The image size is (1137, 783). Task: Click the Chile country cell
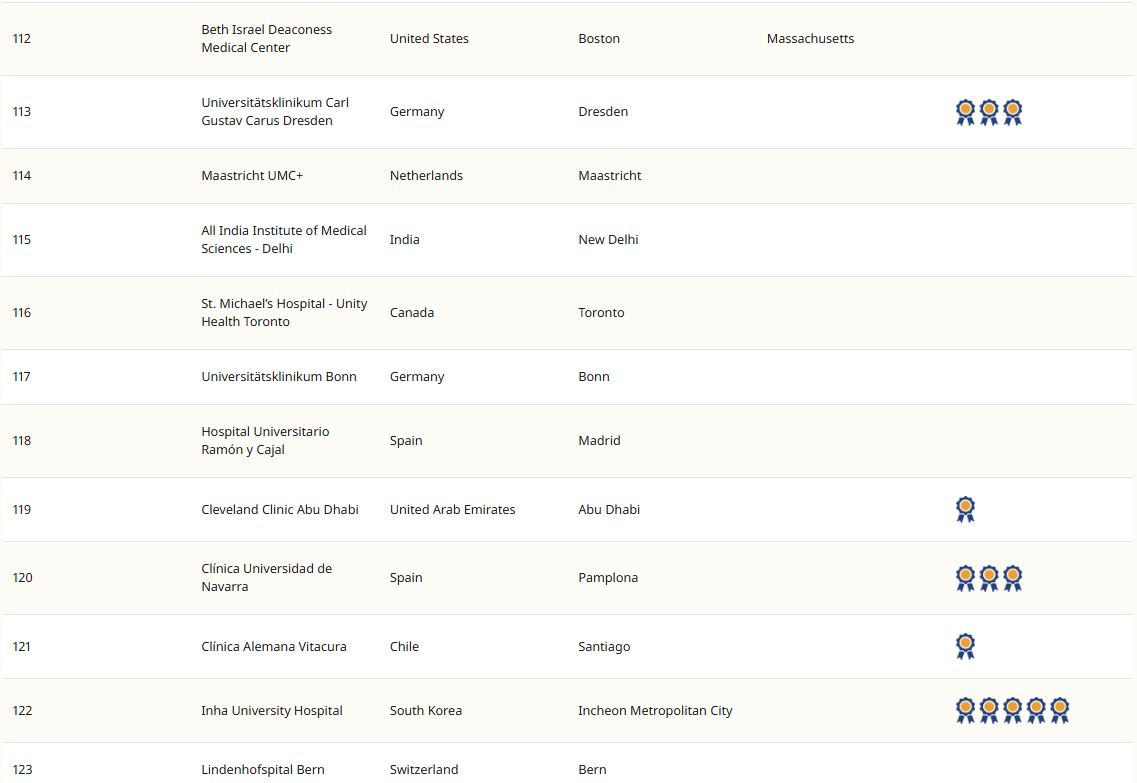(404, 647)
